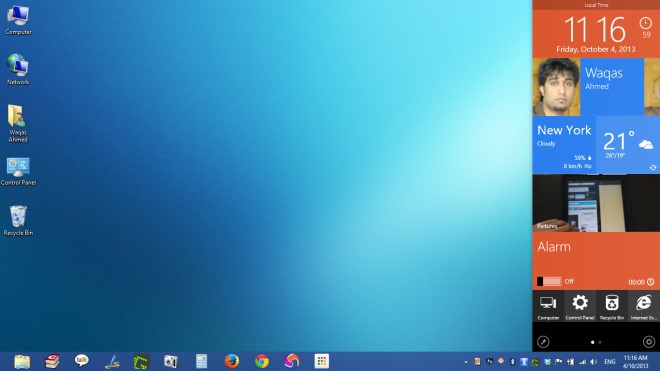Viewport: 660px width, 371px height.
Task: Open Computer tile in the sidebar
Action: (548, 306)
